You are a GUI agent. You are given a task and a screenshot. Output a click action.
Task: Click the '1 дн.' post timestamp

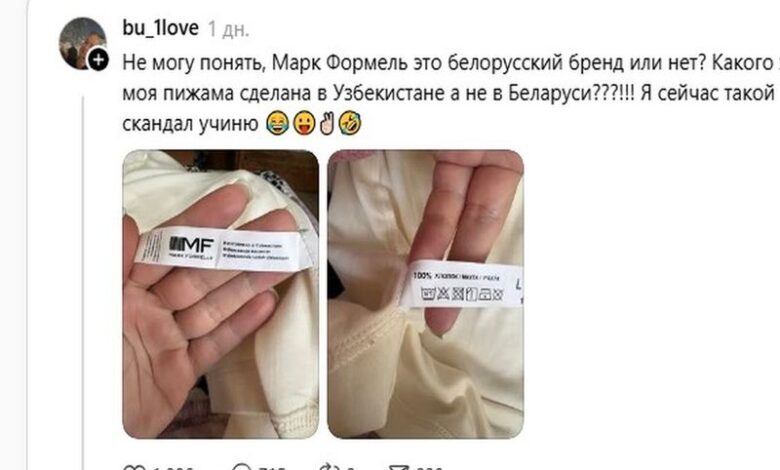[x=228, y=29]
